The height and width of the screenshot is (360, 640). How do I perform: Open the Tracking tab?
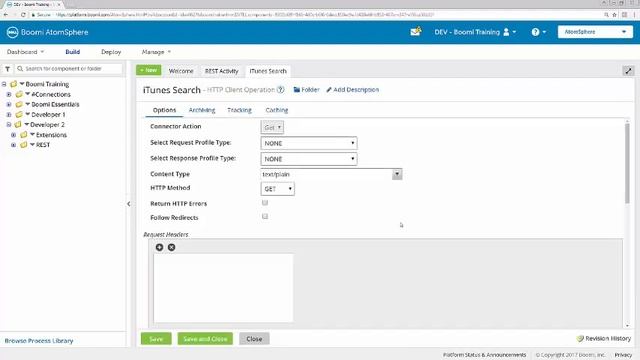point(239,110)
